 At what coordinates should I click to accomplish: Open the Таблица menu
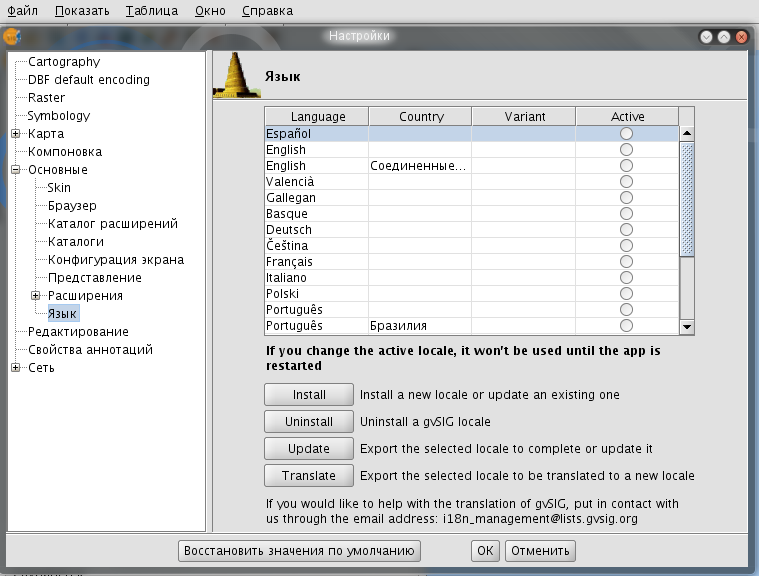pyautogui.click(x=152, y=11)
